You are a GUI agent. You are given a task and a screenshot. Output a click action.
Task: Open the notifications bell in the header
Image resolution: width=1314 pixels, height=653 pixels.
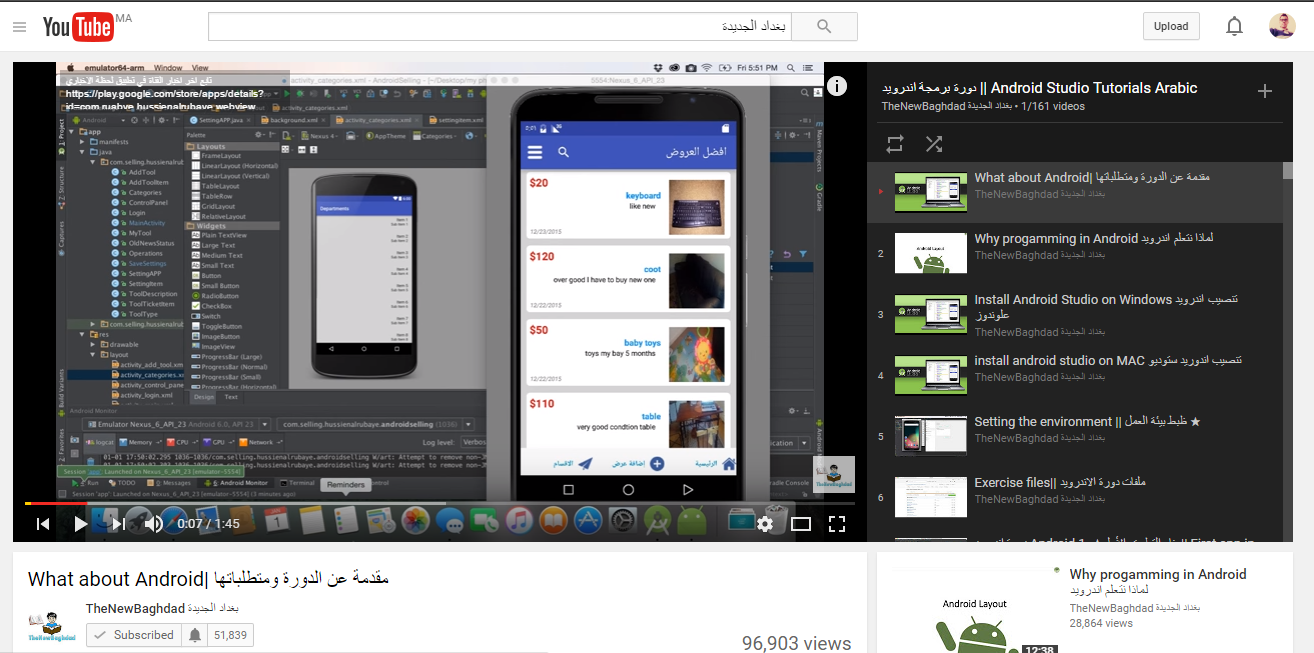1234,27
